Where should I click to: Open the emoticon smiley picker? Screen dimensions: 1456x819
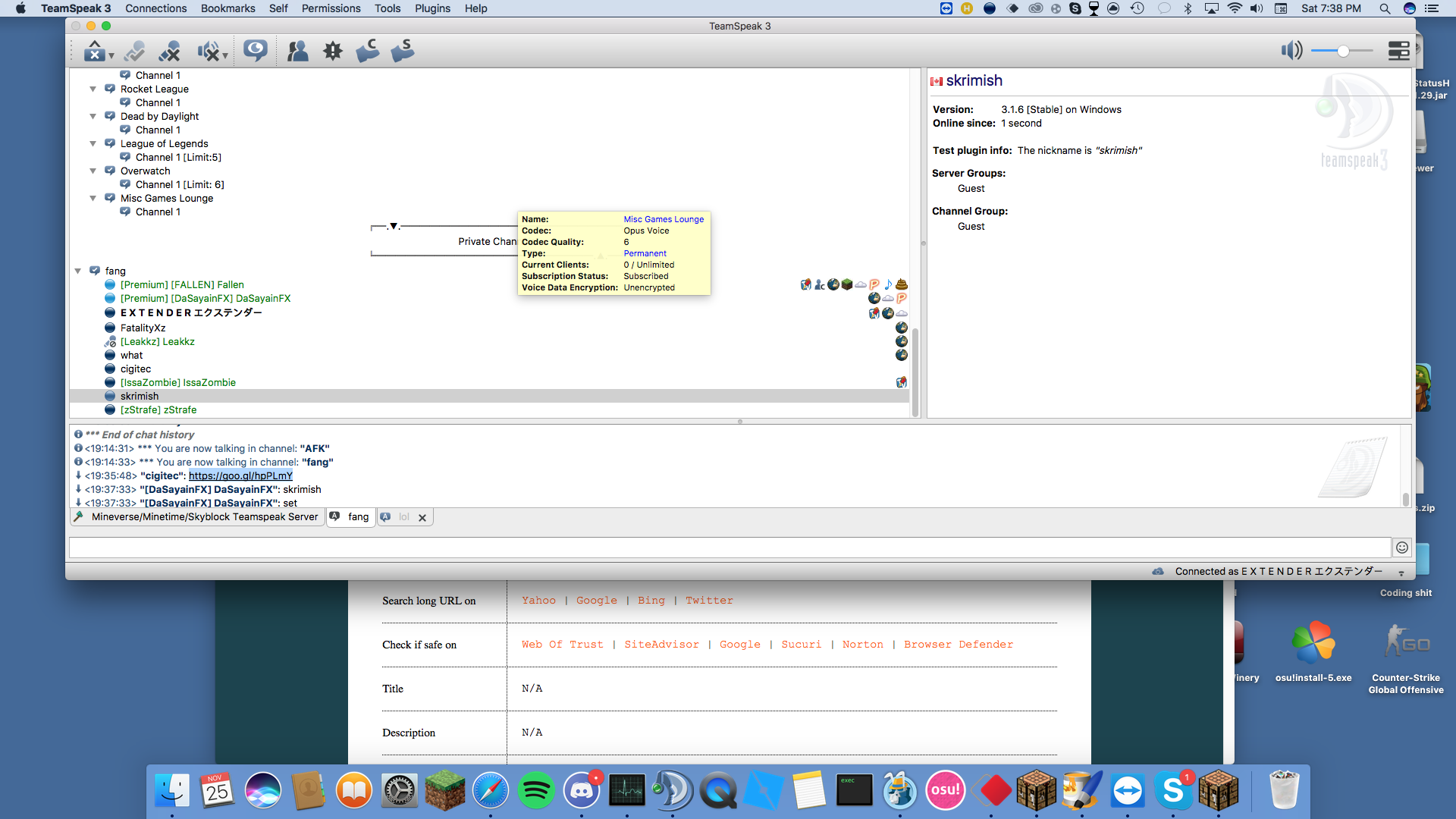(x=1402, y=548)
